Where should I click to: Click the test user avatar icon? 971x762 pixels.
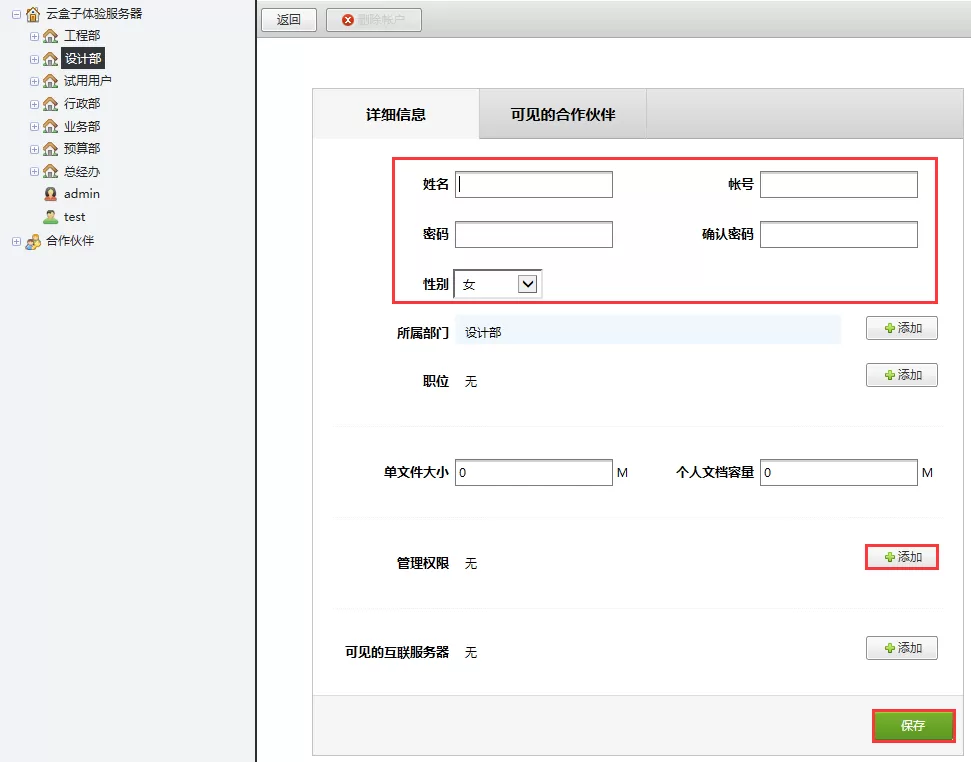(x=50, y=217)
